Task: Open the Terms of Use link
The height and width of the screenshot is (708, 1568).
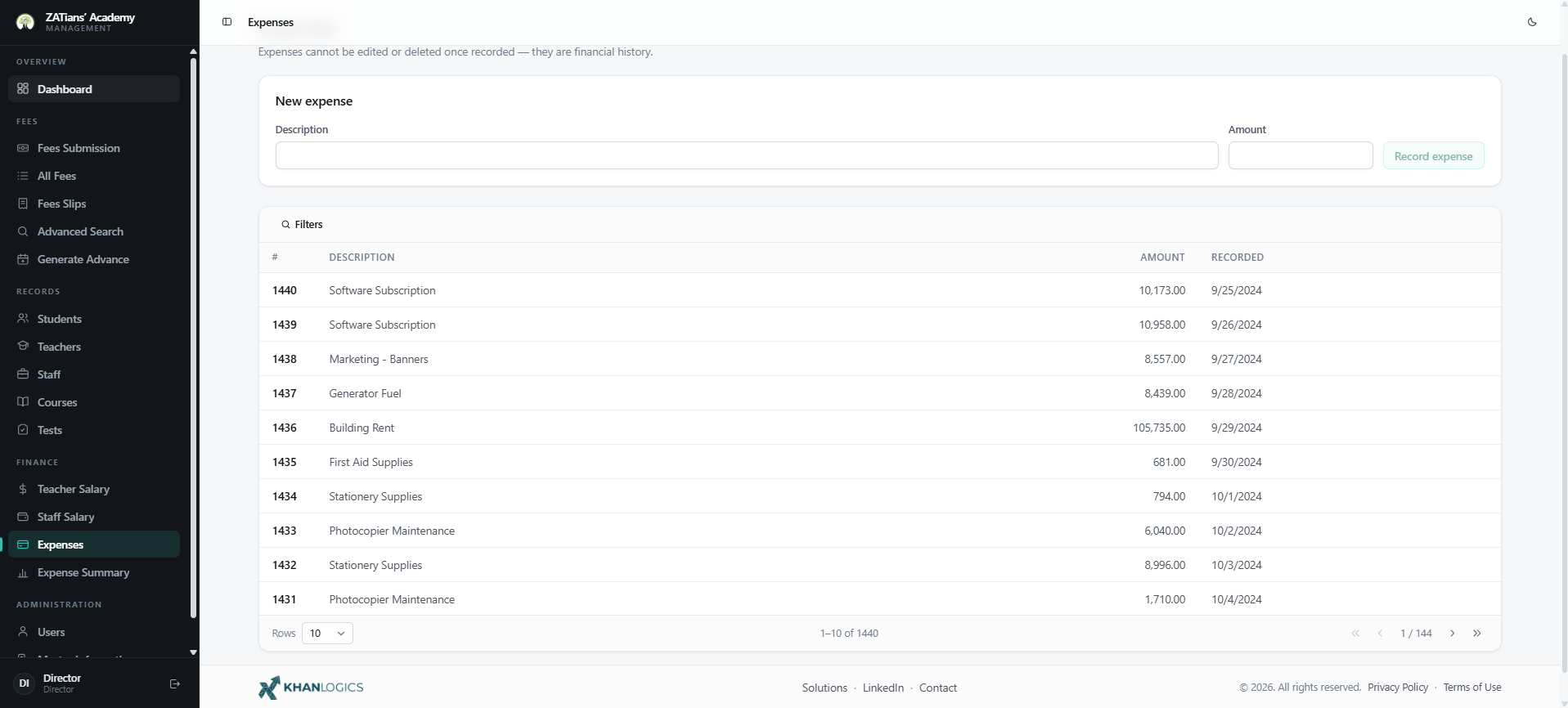Action: pos(1472,687)
